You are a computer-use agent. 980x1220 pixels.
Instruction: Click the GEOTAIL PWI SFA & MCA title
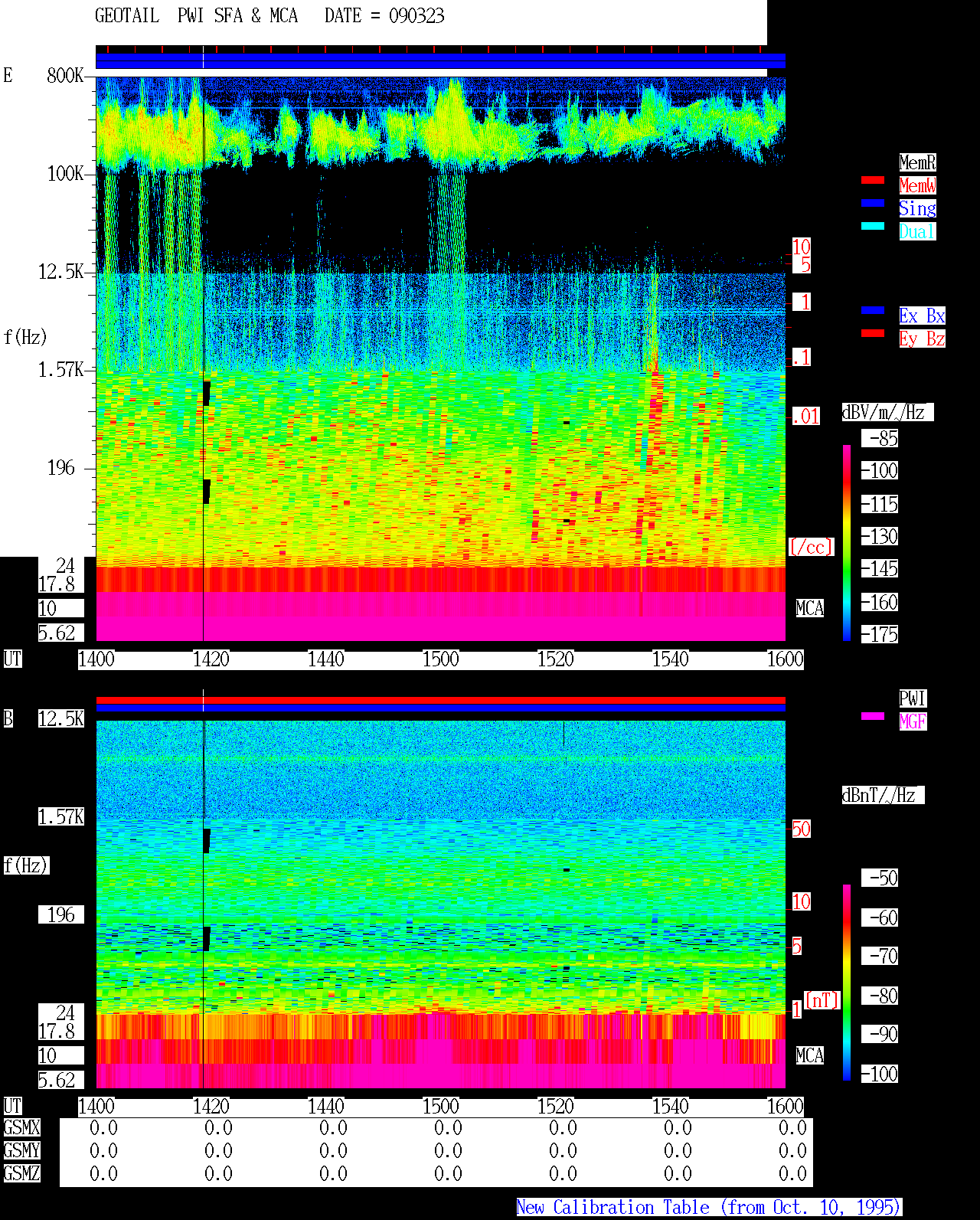[x=196, y=16]
